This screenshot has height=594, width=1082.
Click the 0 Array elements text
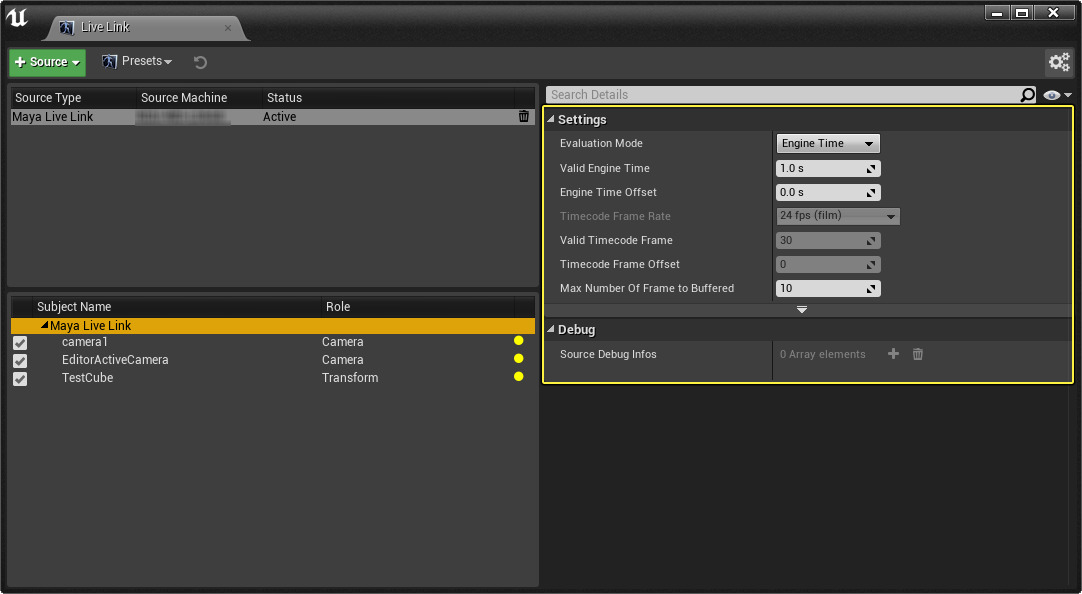pos(823,355)
